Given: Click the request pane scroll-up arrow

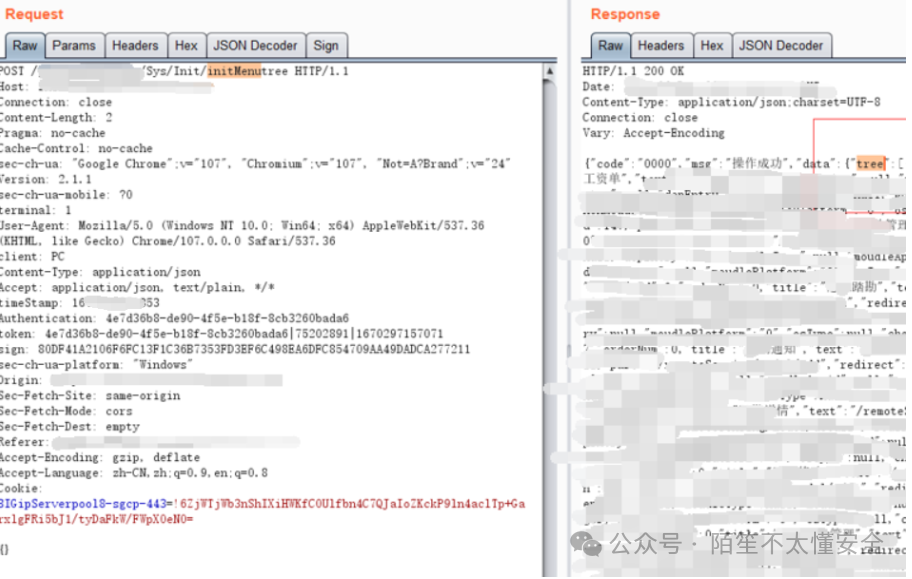Looking at the screenshot, I should pos(550,71).
